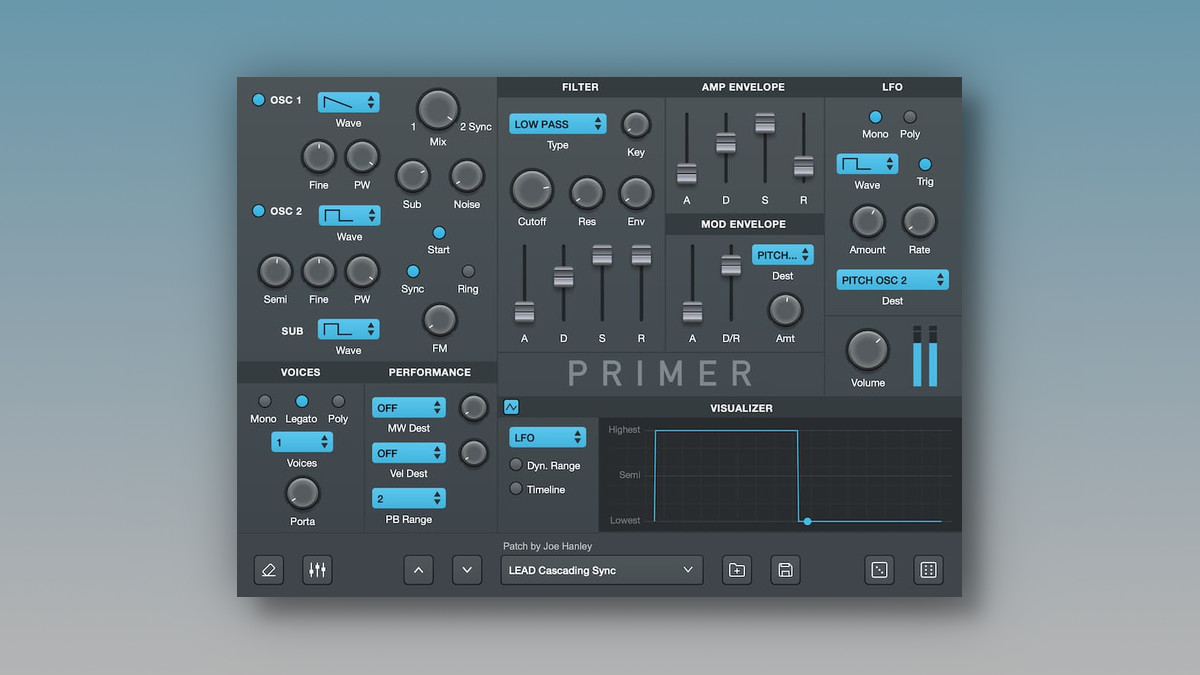Screen dimensions: 1200x675
Task: Open the OSC 2 Wave dropdown
Action: pos(349,215)
